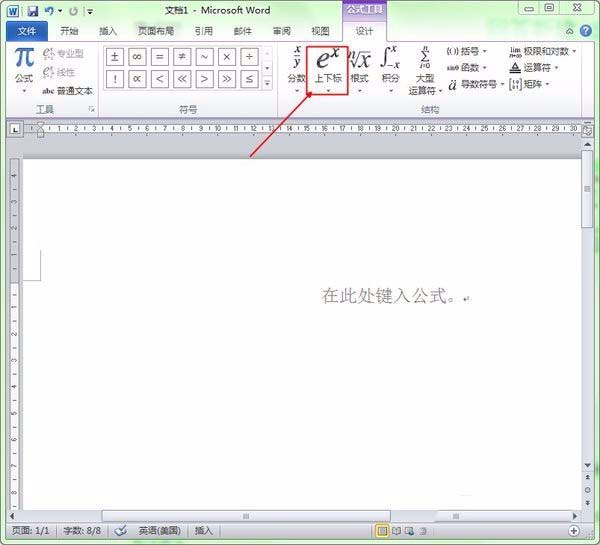600x545 pixels.
Task: Click 英语(美国) language in status bar
Action: [x=159, y=530]
